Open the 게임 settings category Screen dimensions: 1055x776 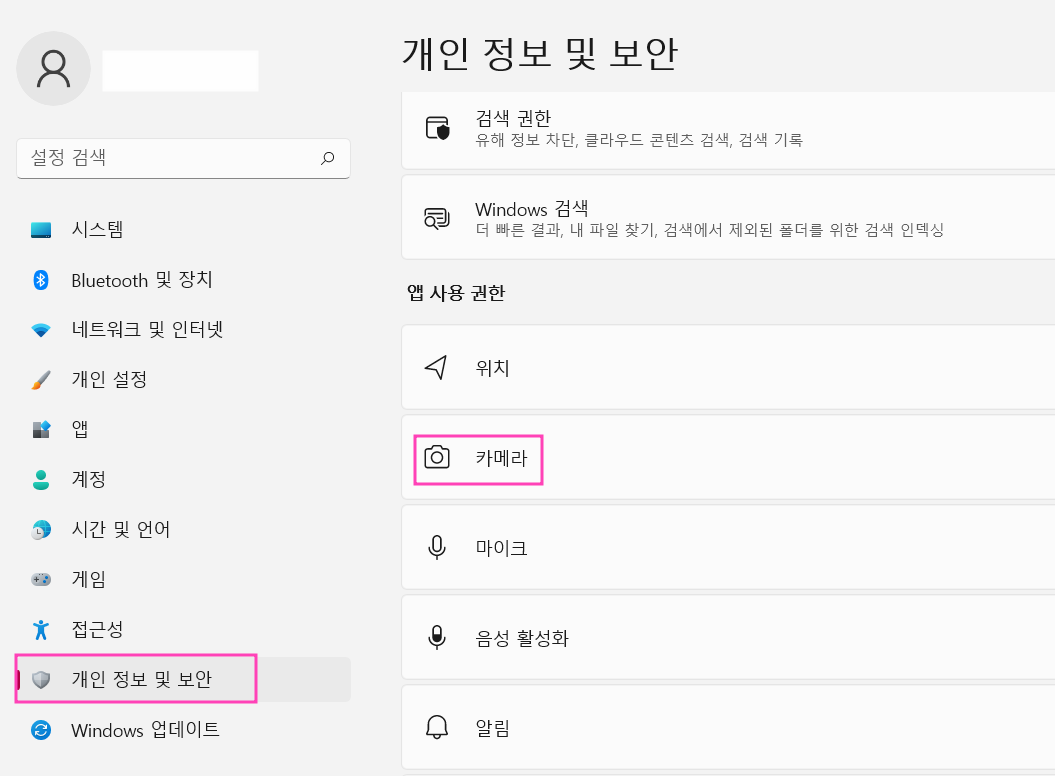[183, 579]
